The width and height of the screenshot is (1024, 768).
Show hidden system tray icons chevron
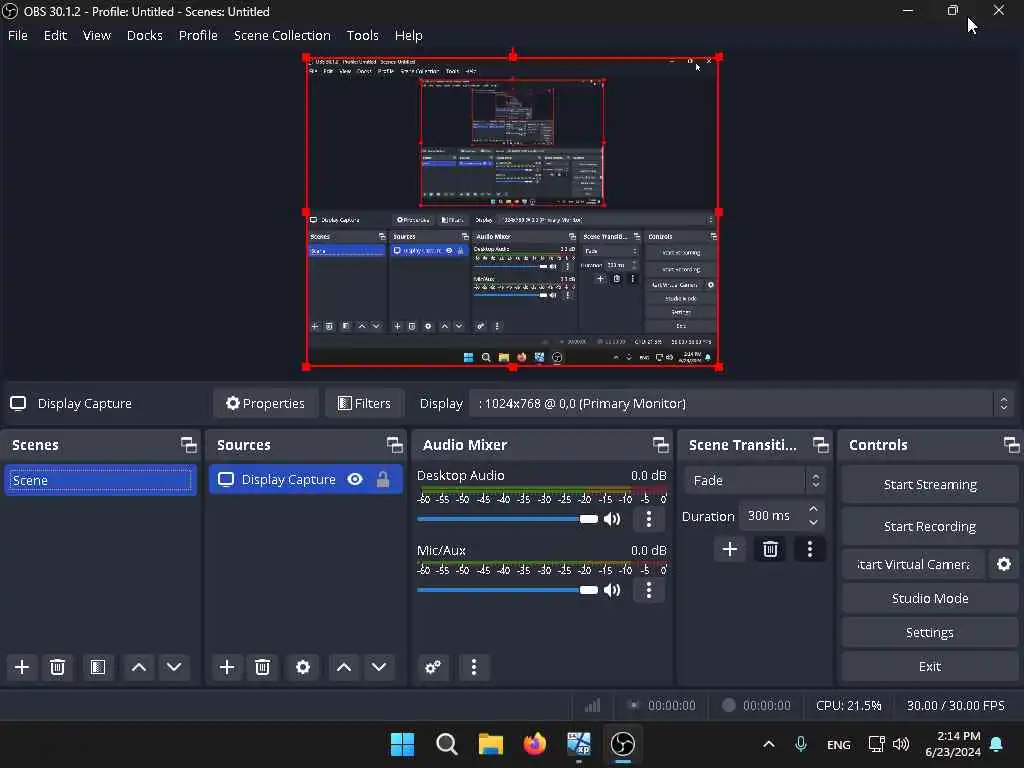point(769,744)
